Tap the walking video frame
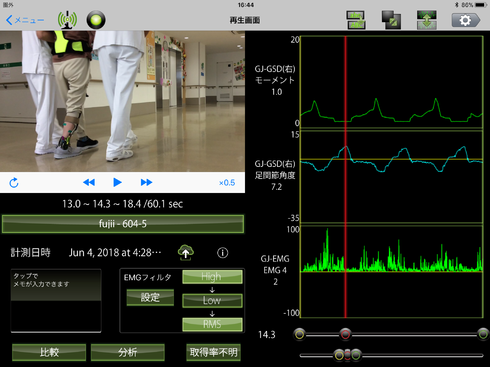Image resolution: width=490 pixels, height=367 pixels. (x=122, y=101)
